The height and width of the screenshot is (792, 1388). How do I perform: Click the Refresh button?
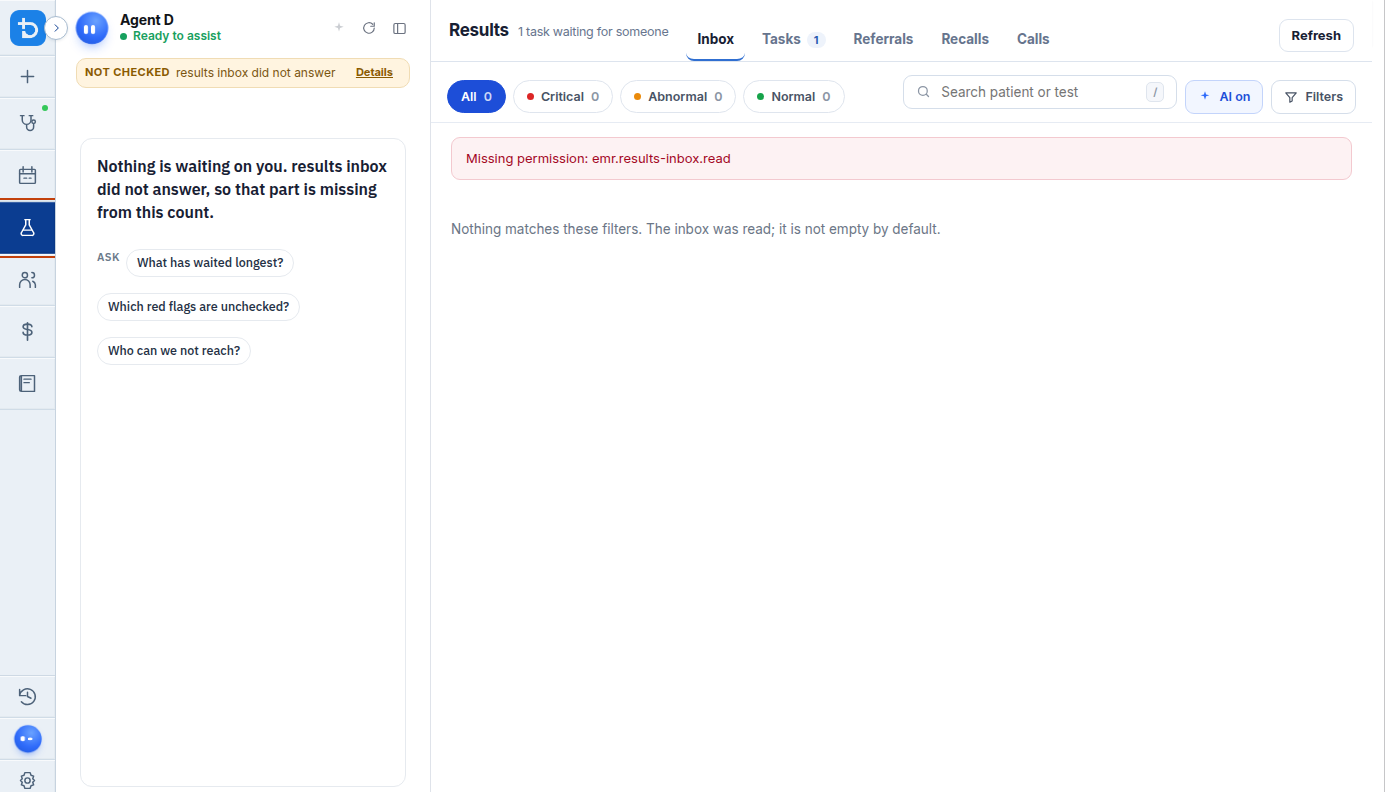[x=1316, y=36]
